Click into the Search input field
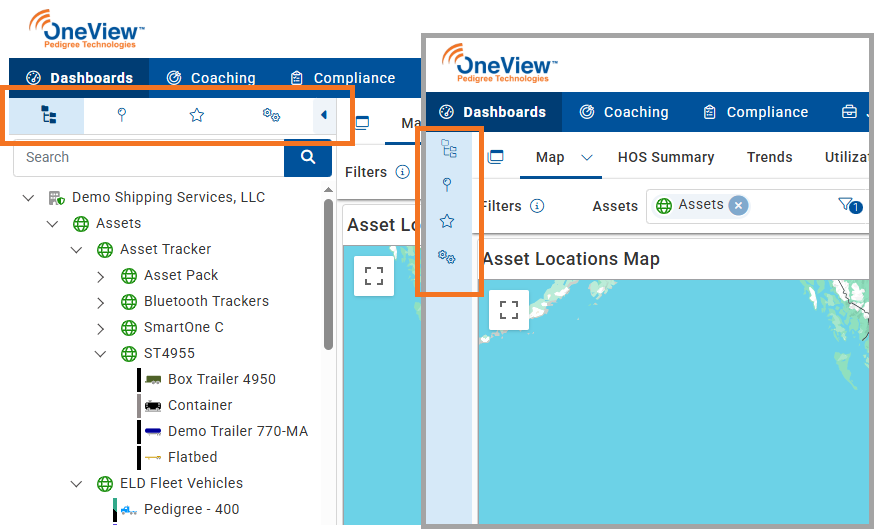 tap(149, 157)
